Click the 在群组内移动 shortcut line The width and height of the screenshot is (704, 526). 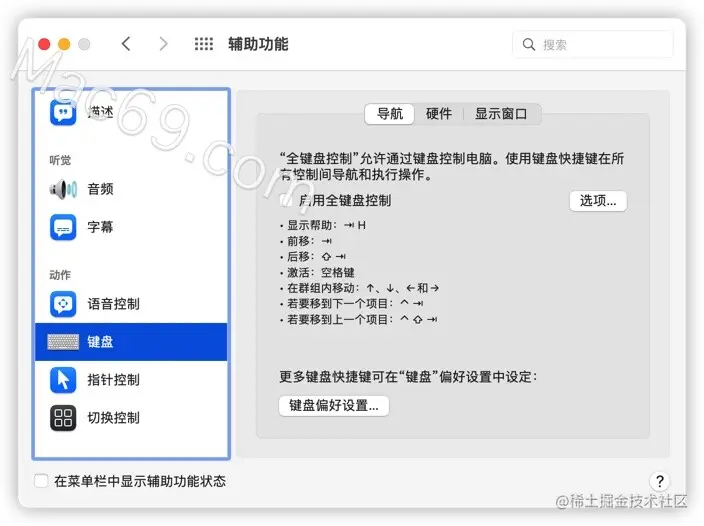[x=359, y=288]
